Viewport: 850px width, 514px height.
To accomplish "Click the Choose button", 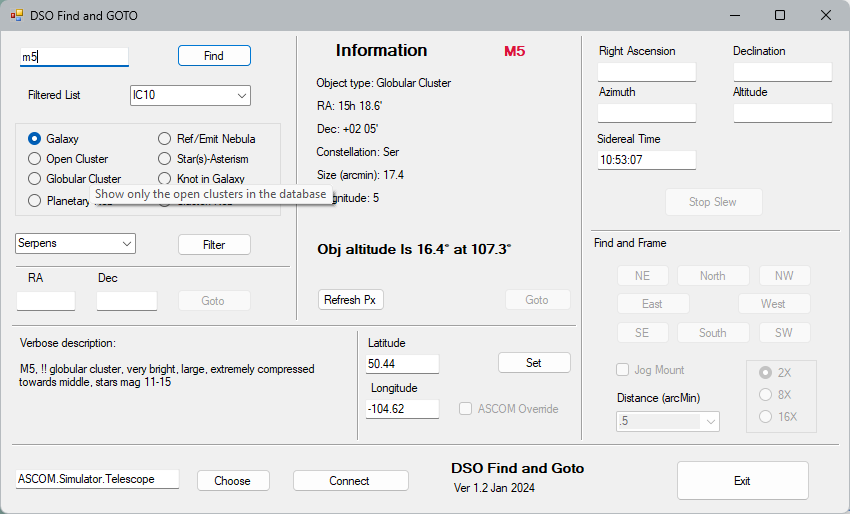I will (x=233, y=481).
